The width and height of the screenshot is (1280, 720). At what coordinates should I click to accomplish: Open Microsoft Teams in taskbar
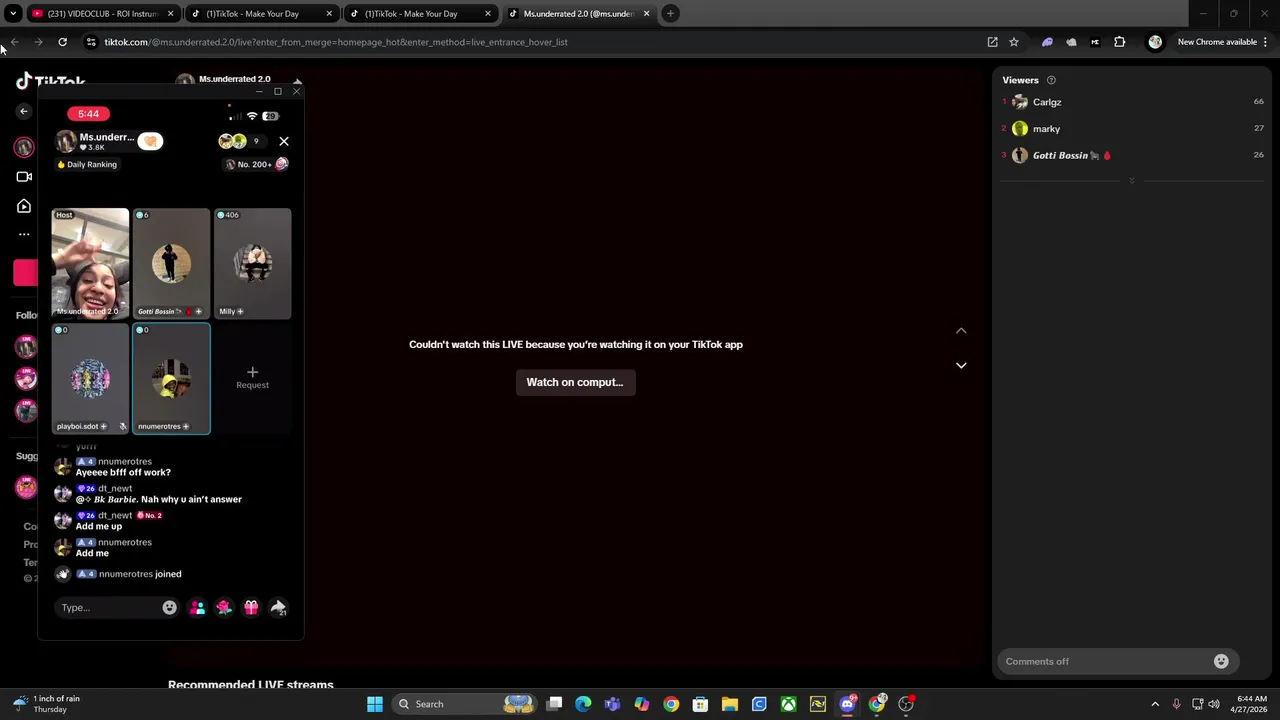[x=612, y=704]
